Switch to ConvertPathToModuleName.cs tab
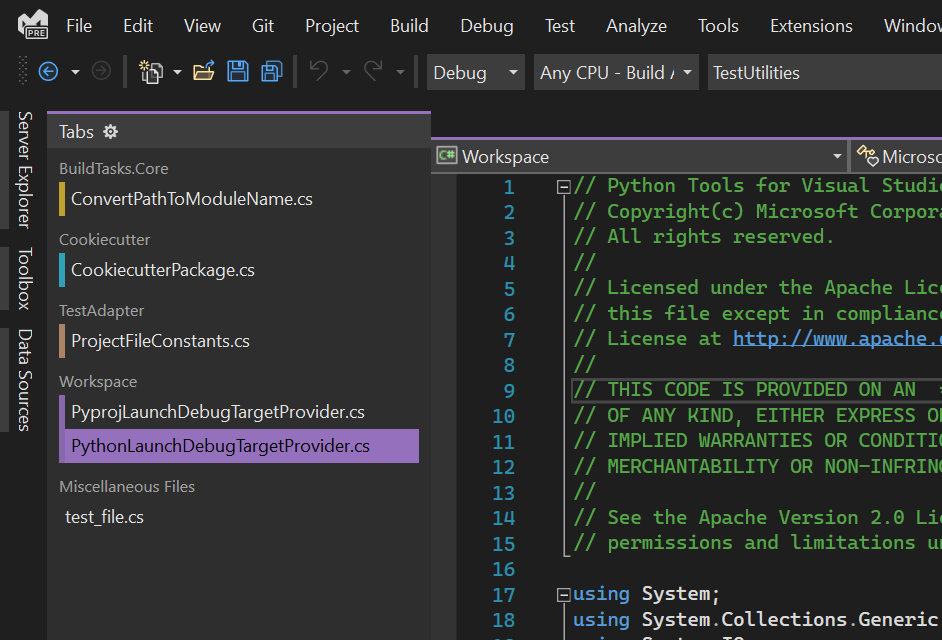942x640 pixels. pyautogui.click(x=191, y=199)
